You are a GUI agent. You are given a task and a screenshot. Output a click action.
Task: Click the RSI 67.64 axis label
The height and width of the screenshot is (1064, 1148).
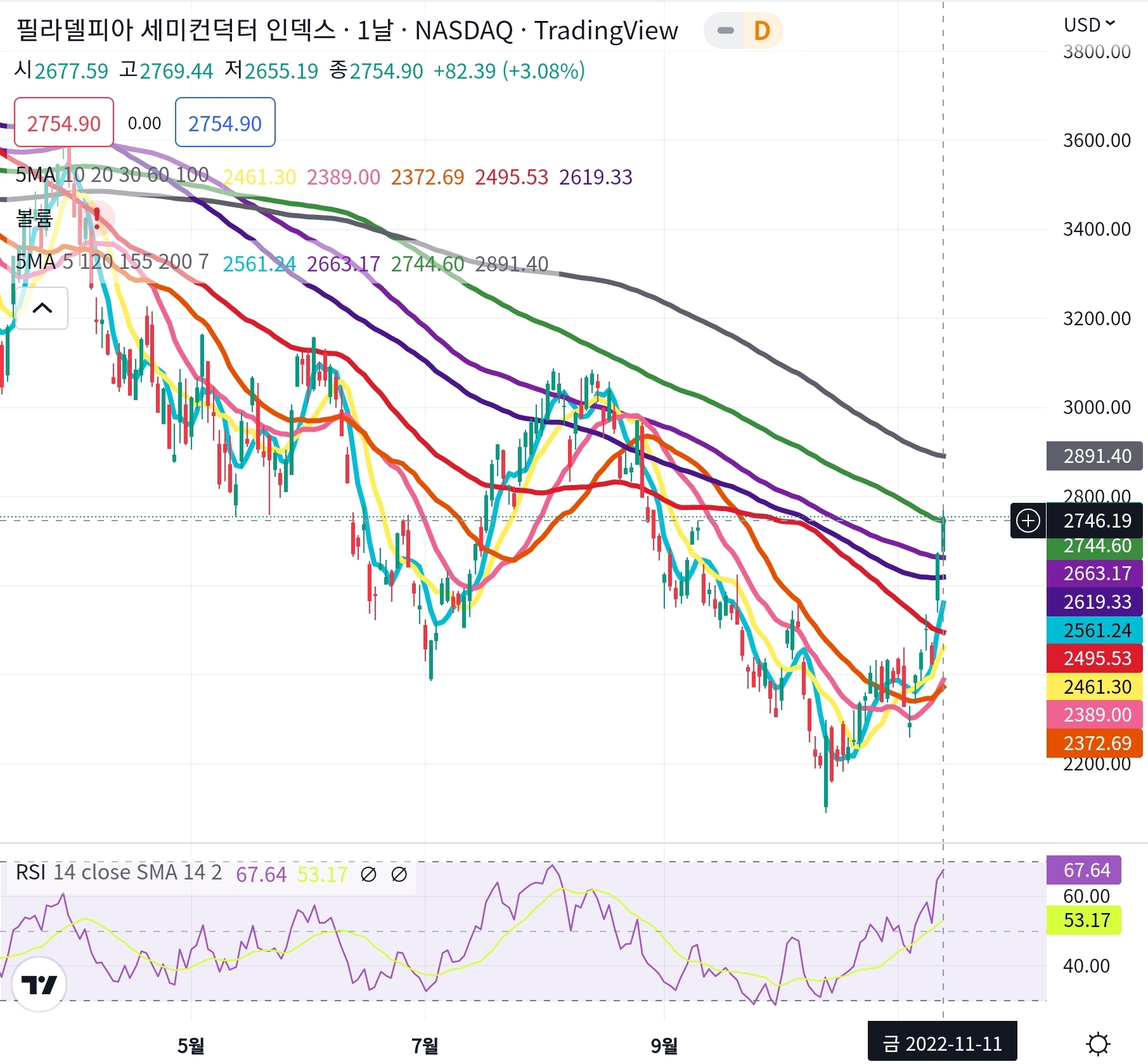(1083, 870)
